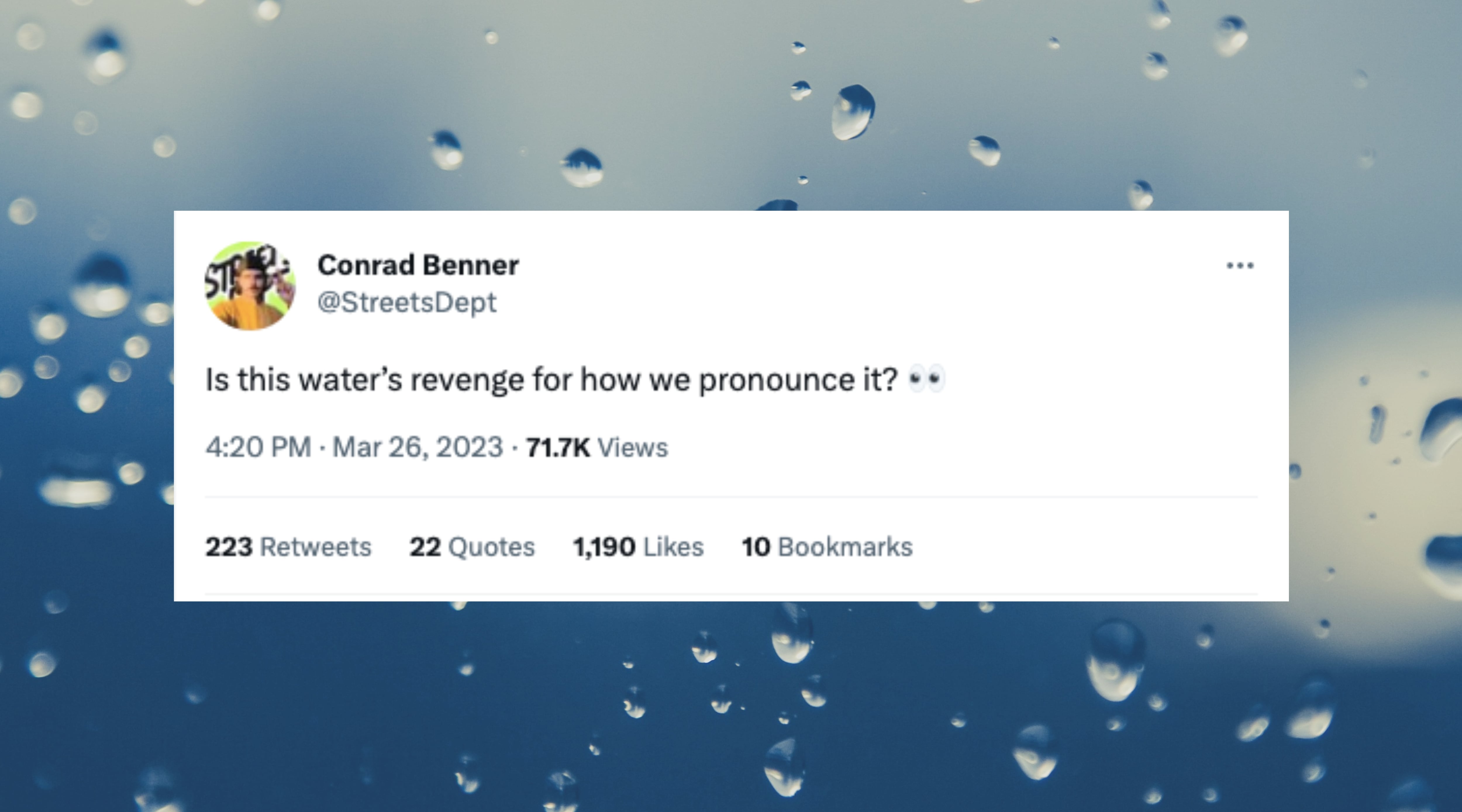The image size is (1462, 812).
Task: Click the eyes emoji in the tweet
Action: pyautogui.click(x=926, y=379)
